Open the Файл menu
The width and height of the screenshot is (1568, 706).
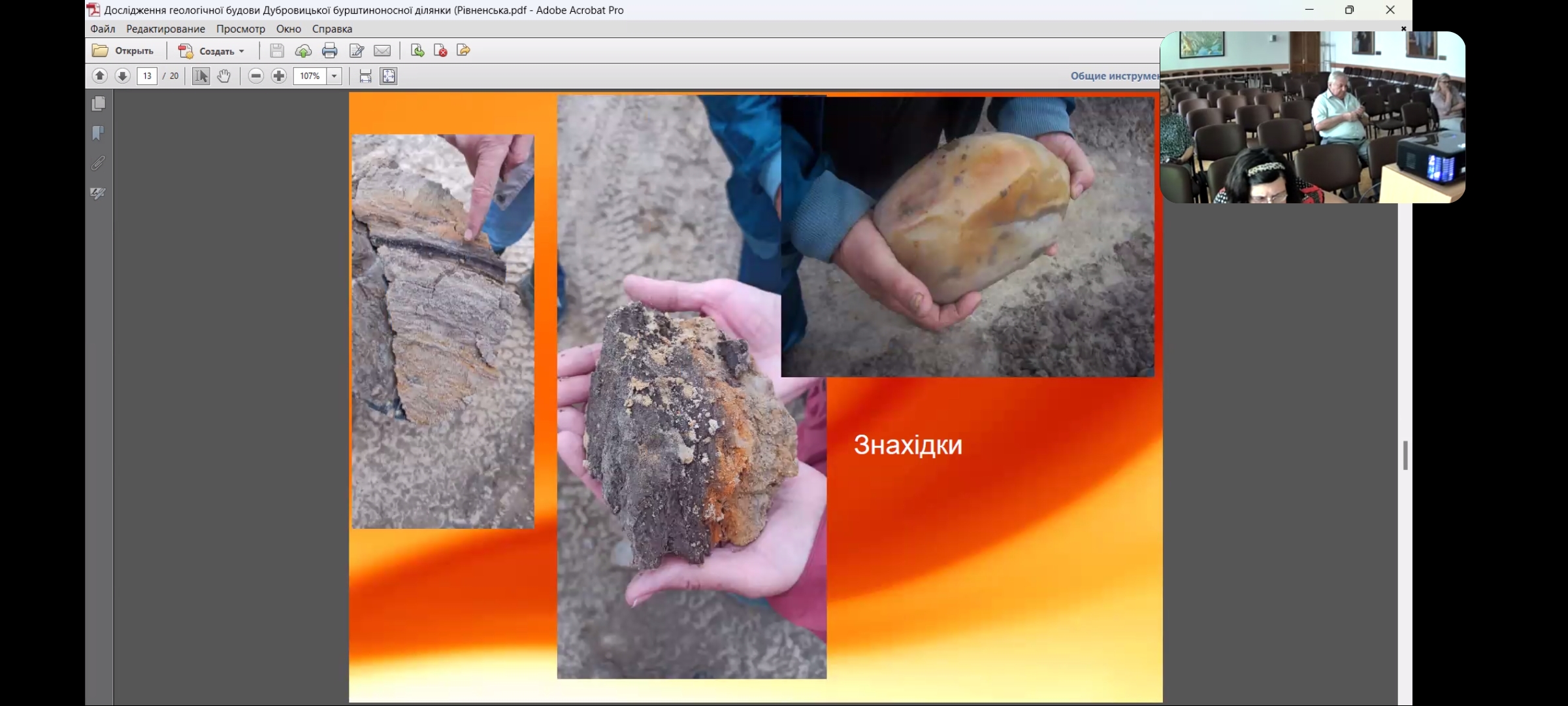tap(103, 29)
